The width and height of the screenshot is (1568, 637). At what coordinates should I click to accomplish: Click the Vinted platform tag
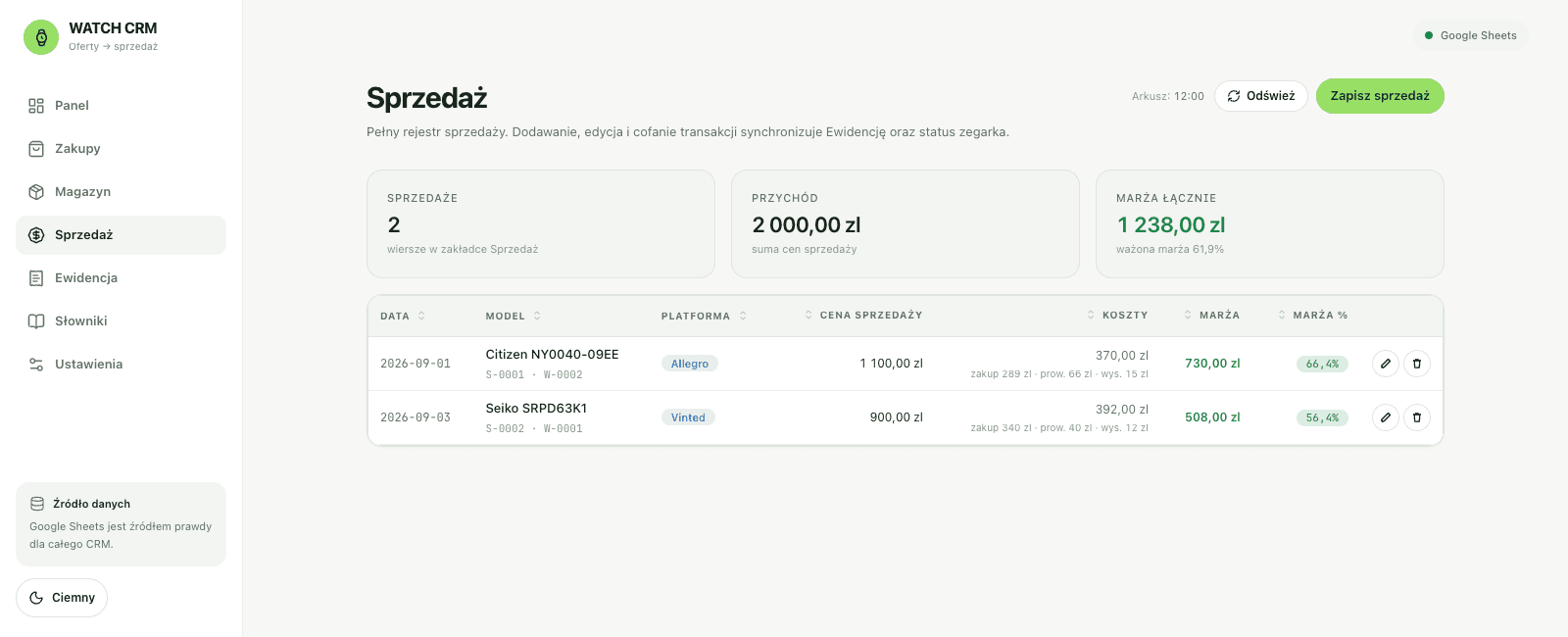(688, 417)
